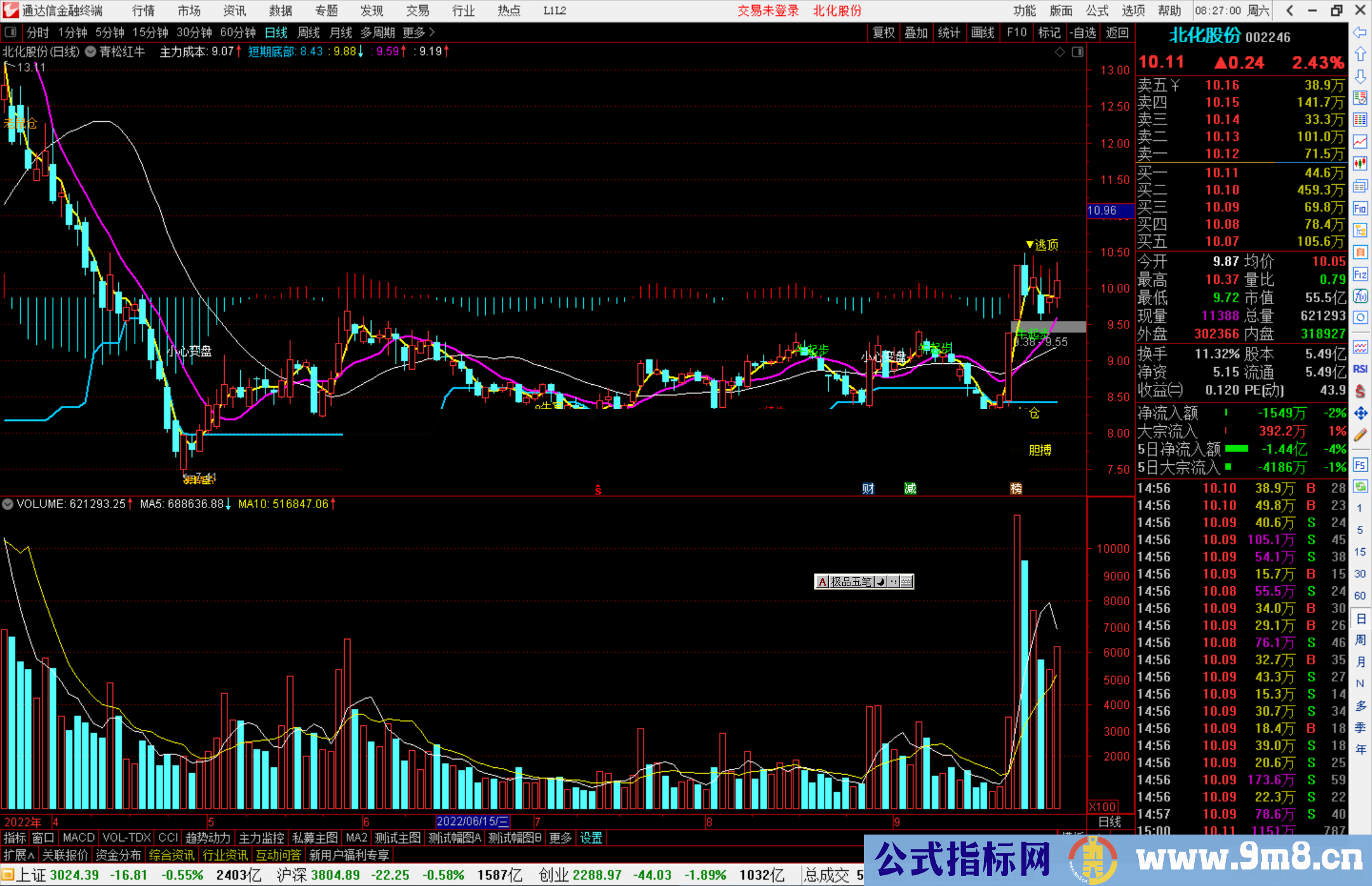This screenshot has width=1372, height=886.
Task: Expand the 青松红牛 indicator dropdown arrow
Action: pos(91,52)
